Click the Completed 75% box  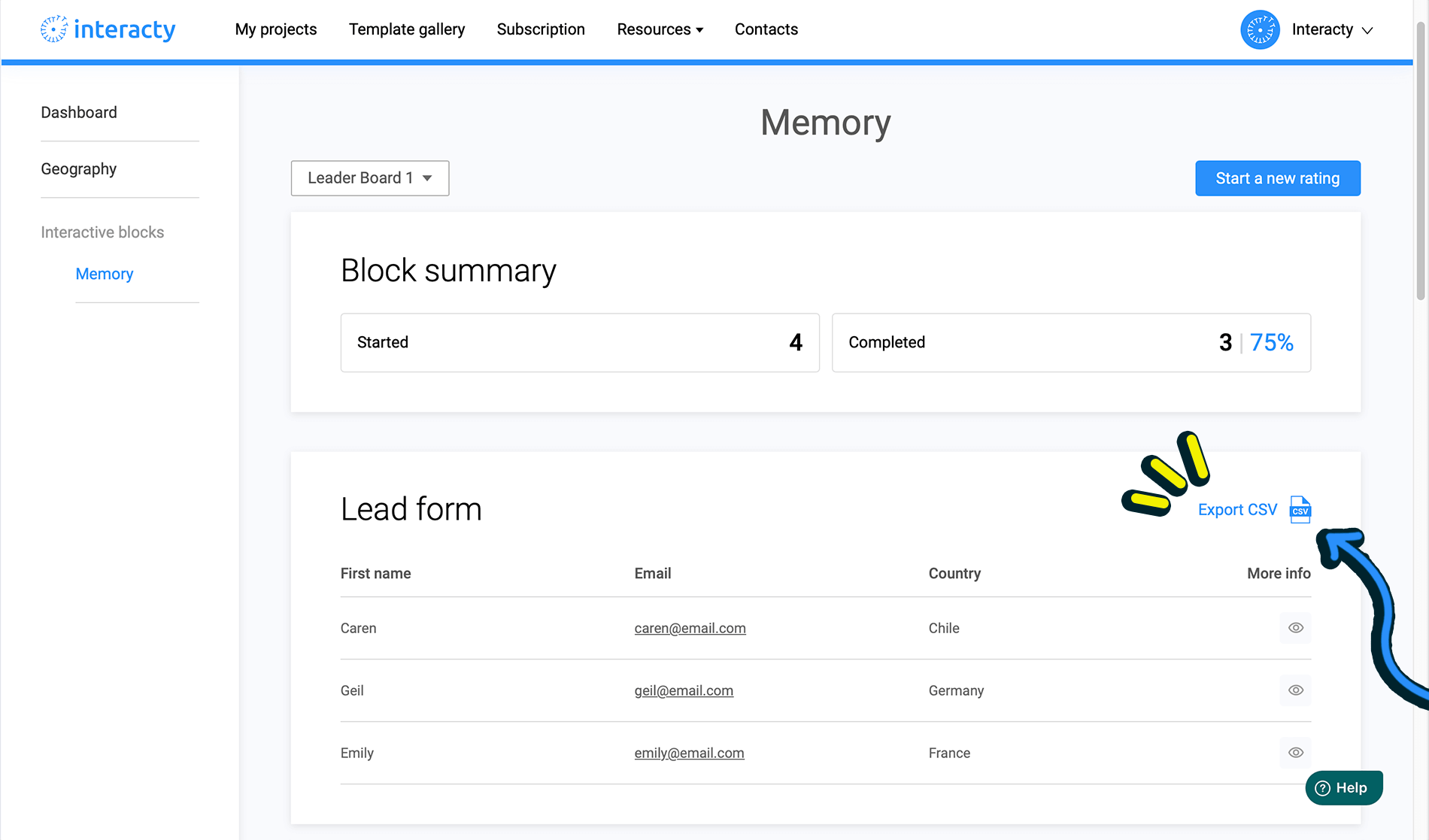click(1072, 343)
